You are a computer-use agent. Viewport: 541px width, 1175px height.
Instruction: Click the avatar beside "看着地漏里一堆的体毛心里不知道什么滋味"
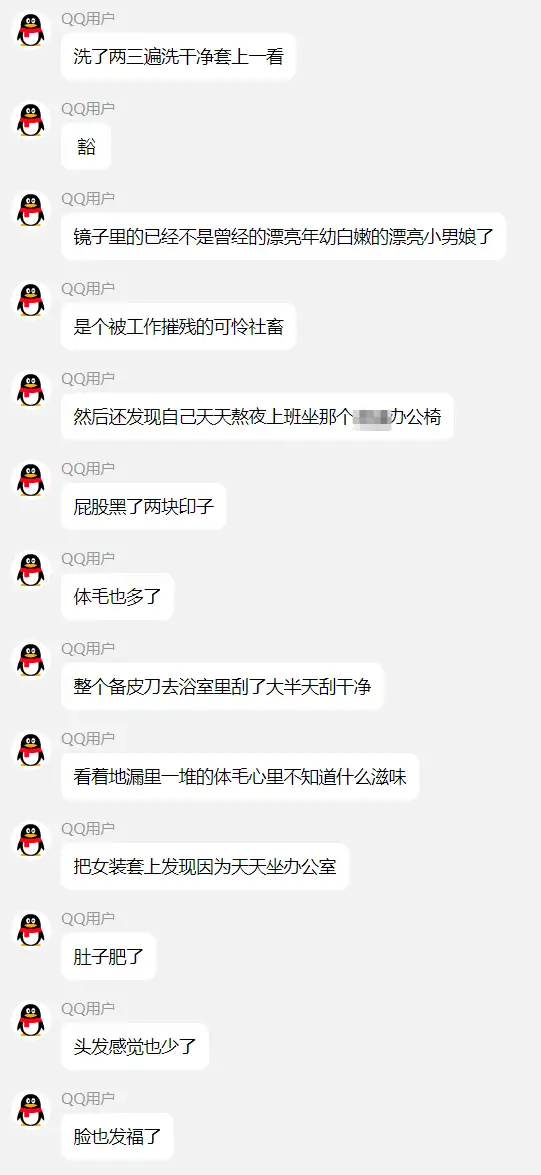point(31,749)
